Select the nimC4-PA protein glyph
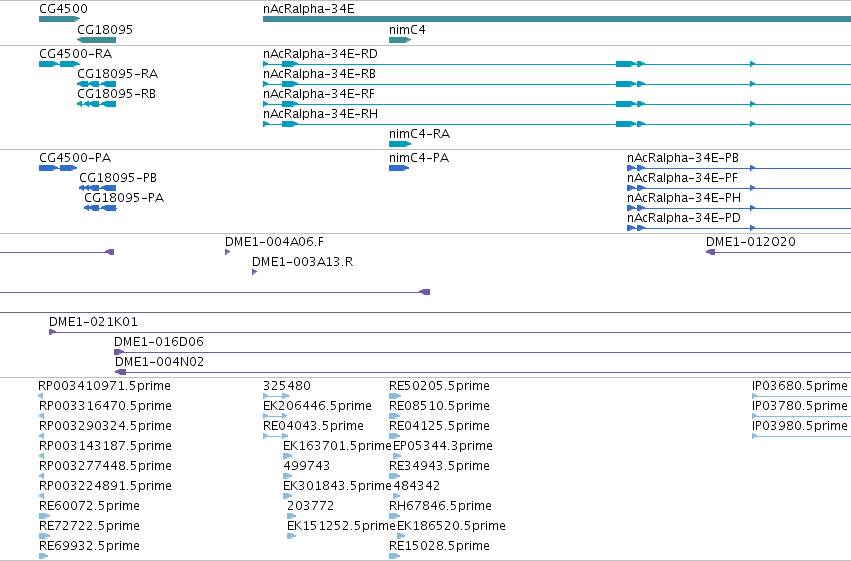 click(x=399, y=168)
